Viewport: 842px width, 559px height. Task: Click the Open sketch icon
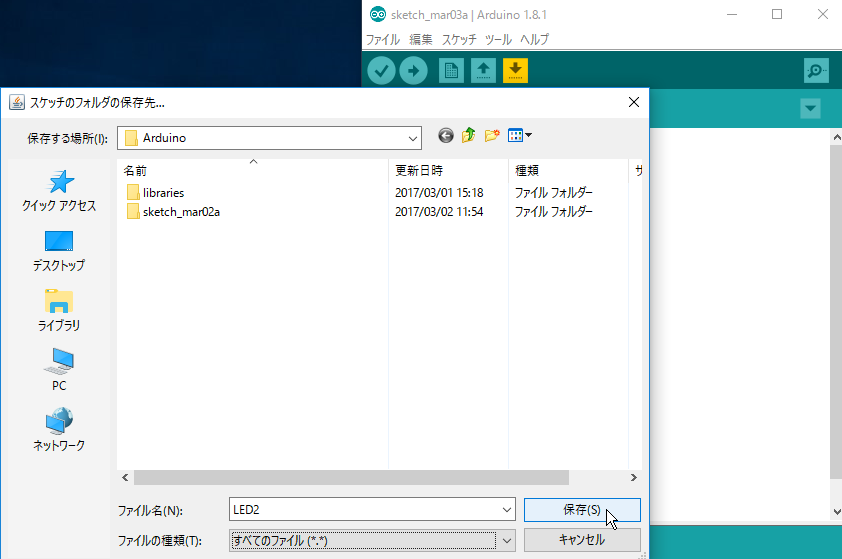coord(483,71)
